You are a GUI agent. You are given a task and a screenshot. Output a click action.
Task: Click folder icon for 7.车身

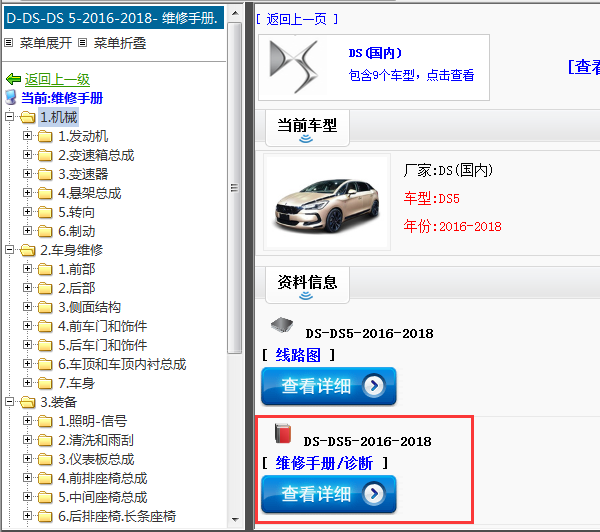click(45, 383)
